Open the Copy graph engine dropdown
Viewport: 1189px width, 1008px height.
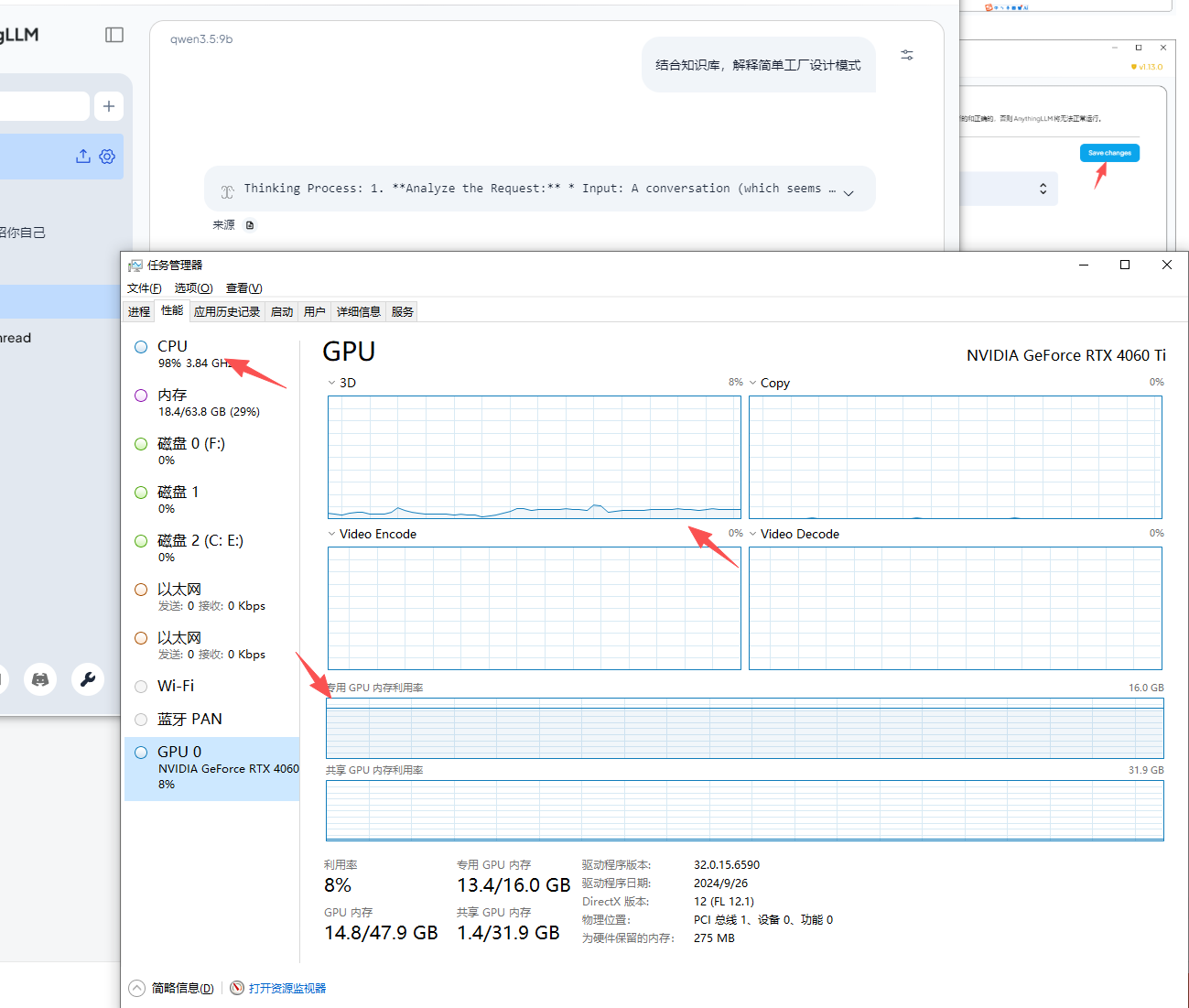(752, 383)
